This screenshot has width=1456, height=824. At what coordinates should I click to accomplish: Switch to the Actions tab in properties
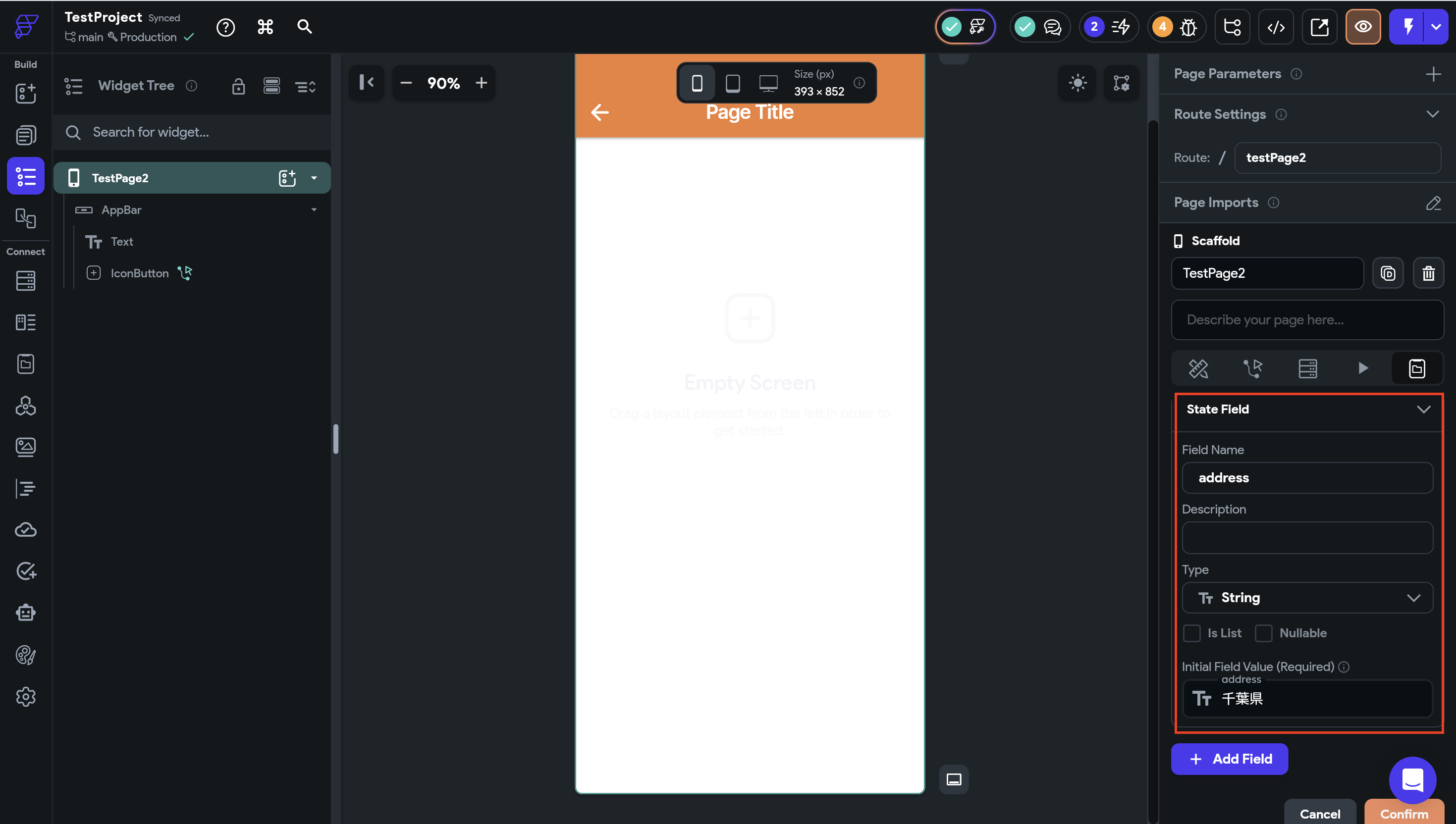coord(1253,368)
